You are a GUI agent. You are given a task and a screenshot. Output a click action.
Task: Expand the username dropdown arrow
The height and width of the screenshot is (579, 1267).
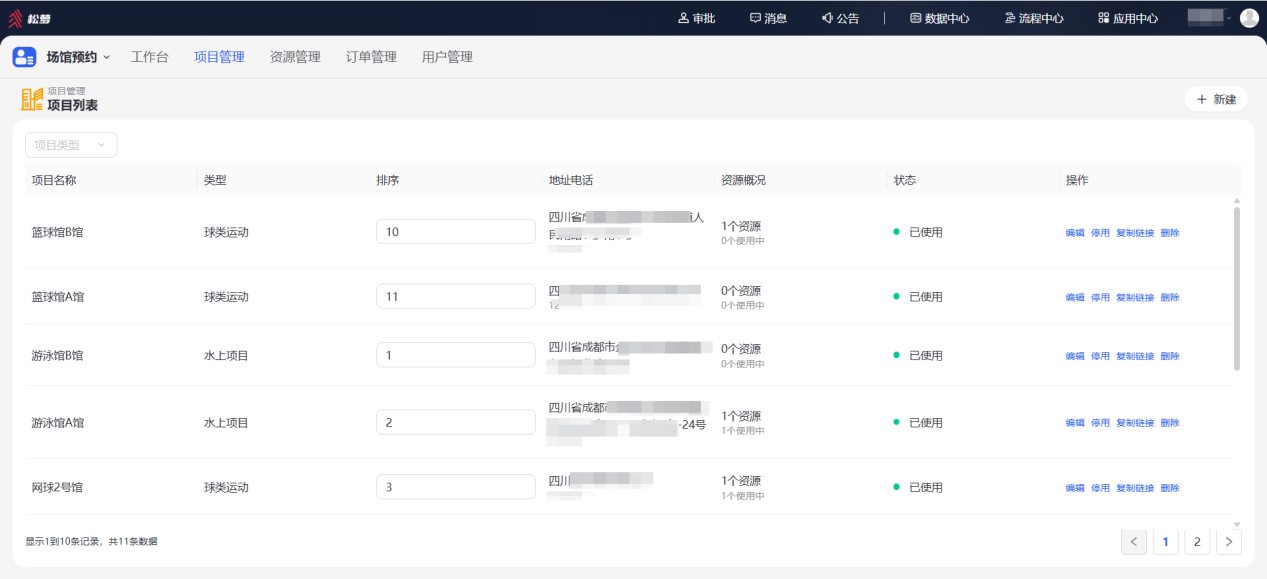point(1229,18)
